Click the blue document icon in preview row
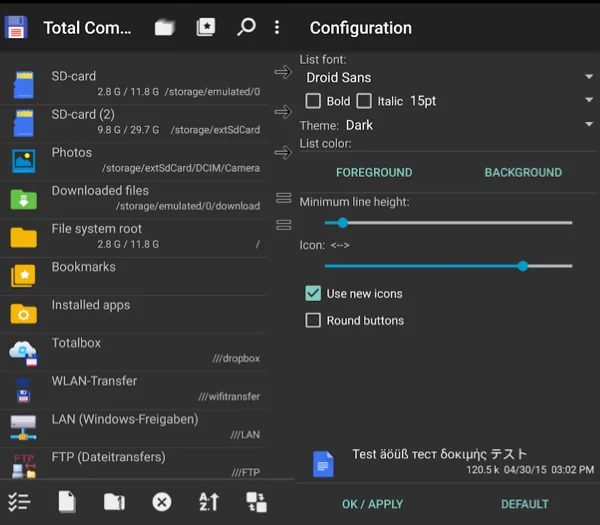The height and width of the screenshot is (525, 600). click(323, 464)
